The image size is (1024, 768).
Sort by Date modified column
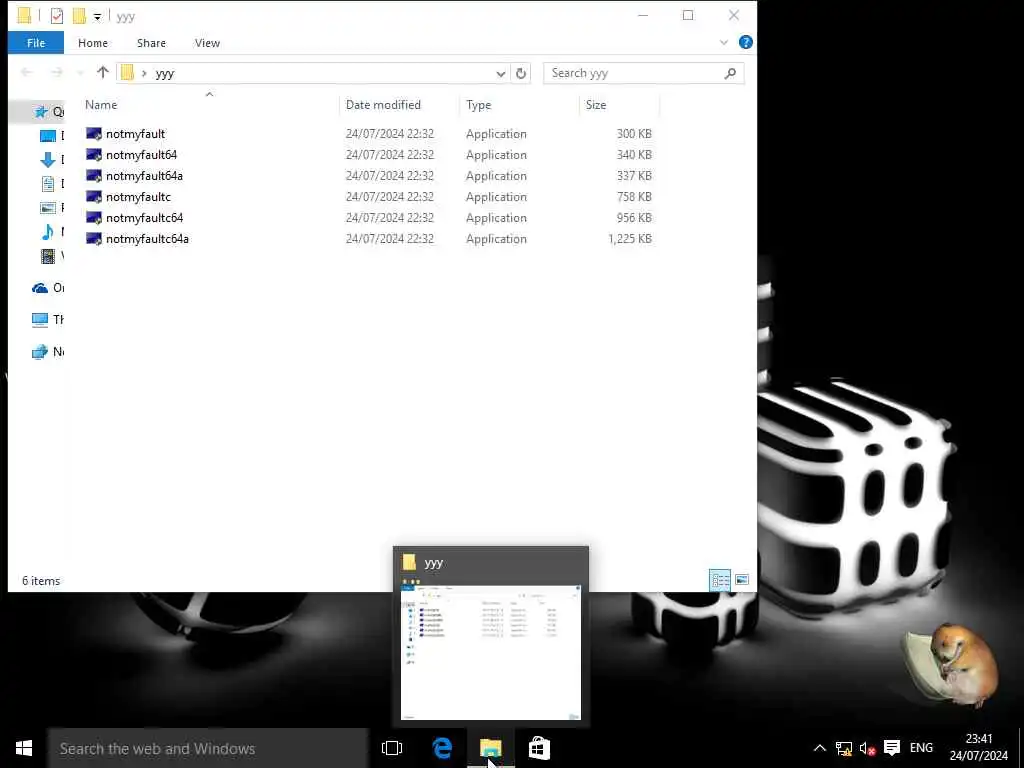click(383, 105)
